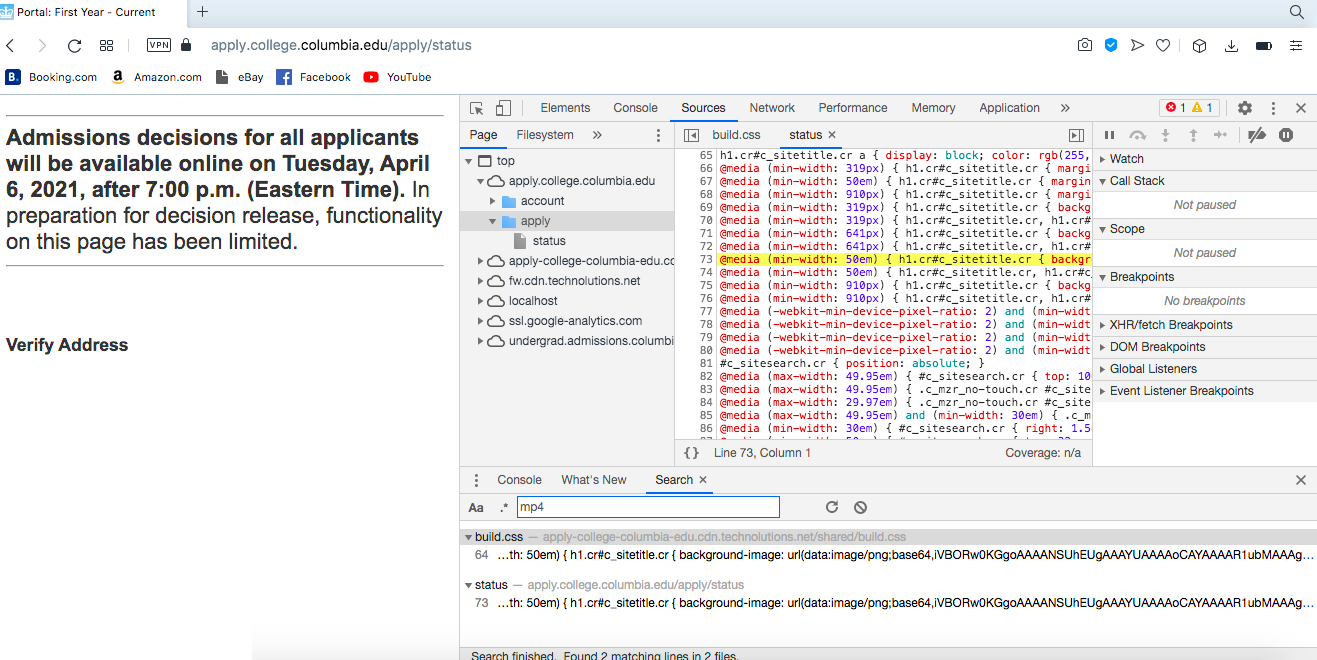
Task: Switch to the Network tab
Action: coord(772,108)
